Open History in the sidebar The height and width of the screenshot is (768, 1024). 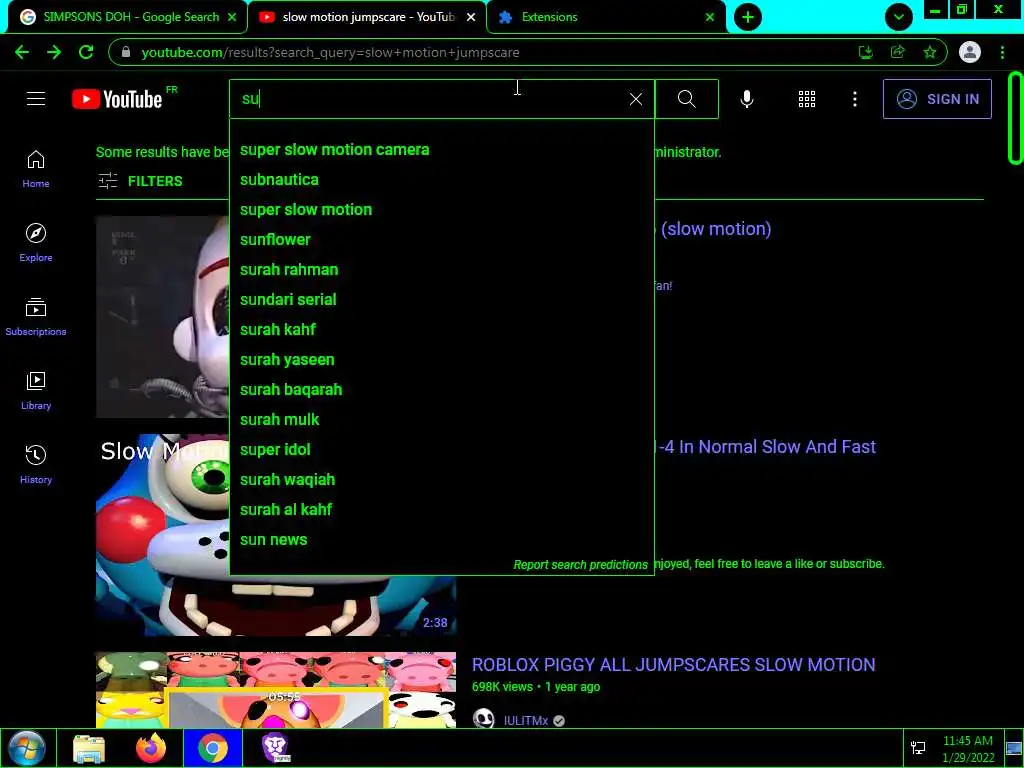[36, 464]
